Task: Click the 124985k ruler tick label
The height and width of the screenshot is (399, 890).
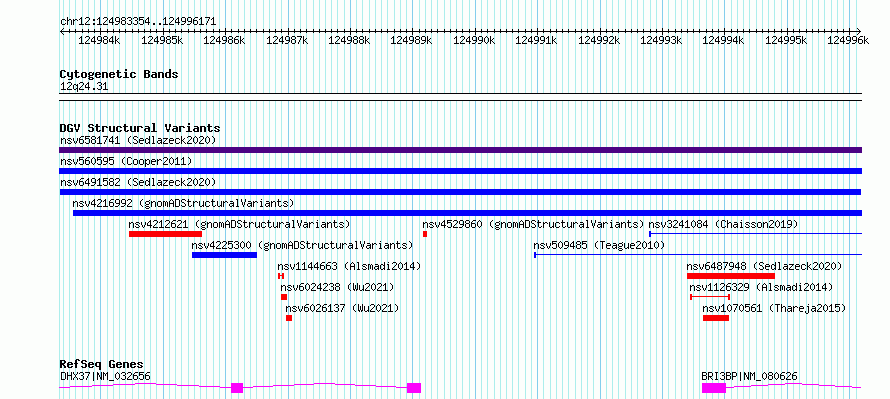Action: pyautogui.click(x=162, y=41)
